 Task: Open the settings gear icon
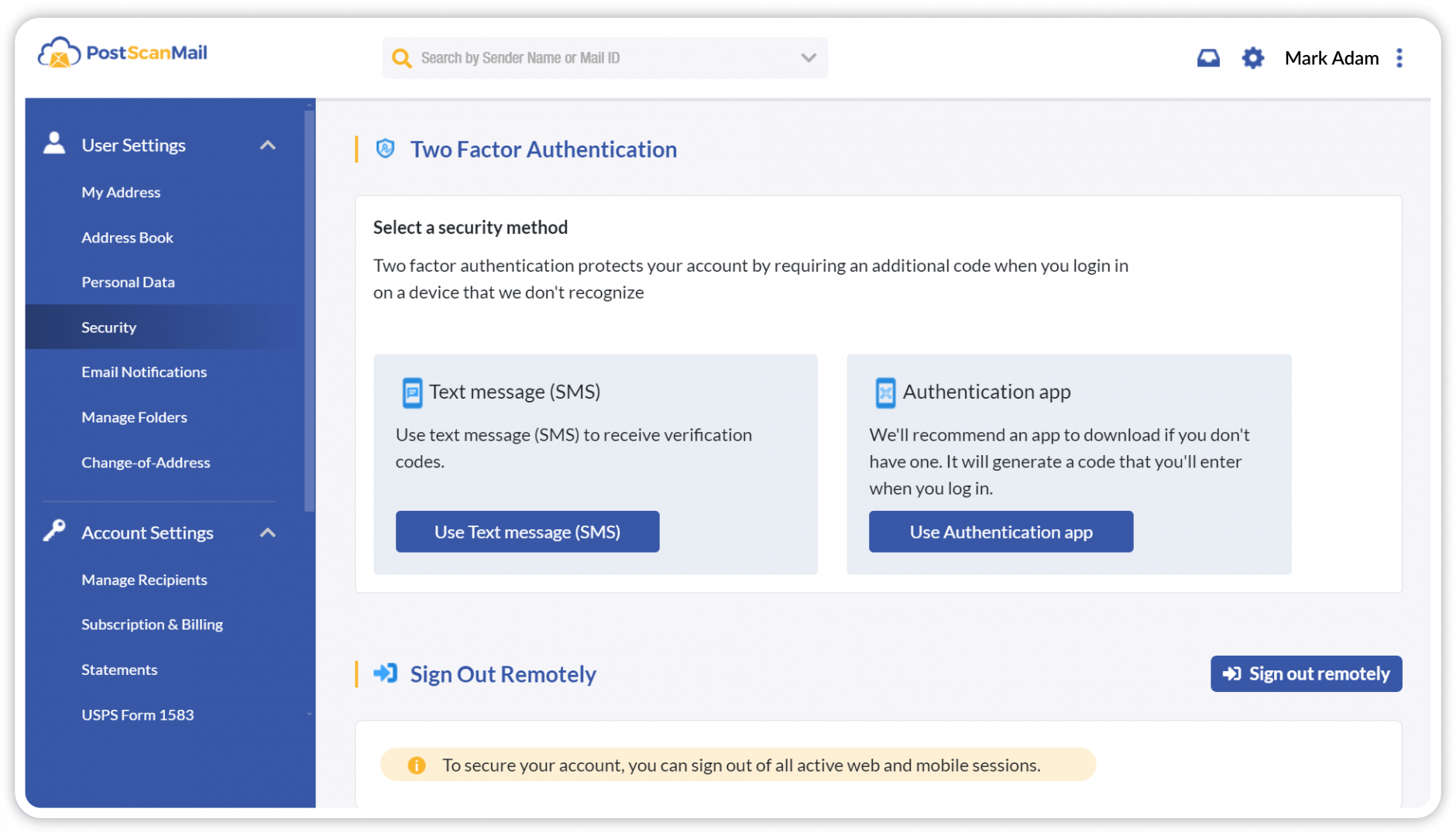click(1252, 57)
